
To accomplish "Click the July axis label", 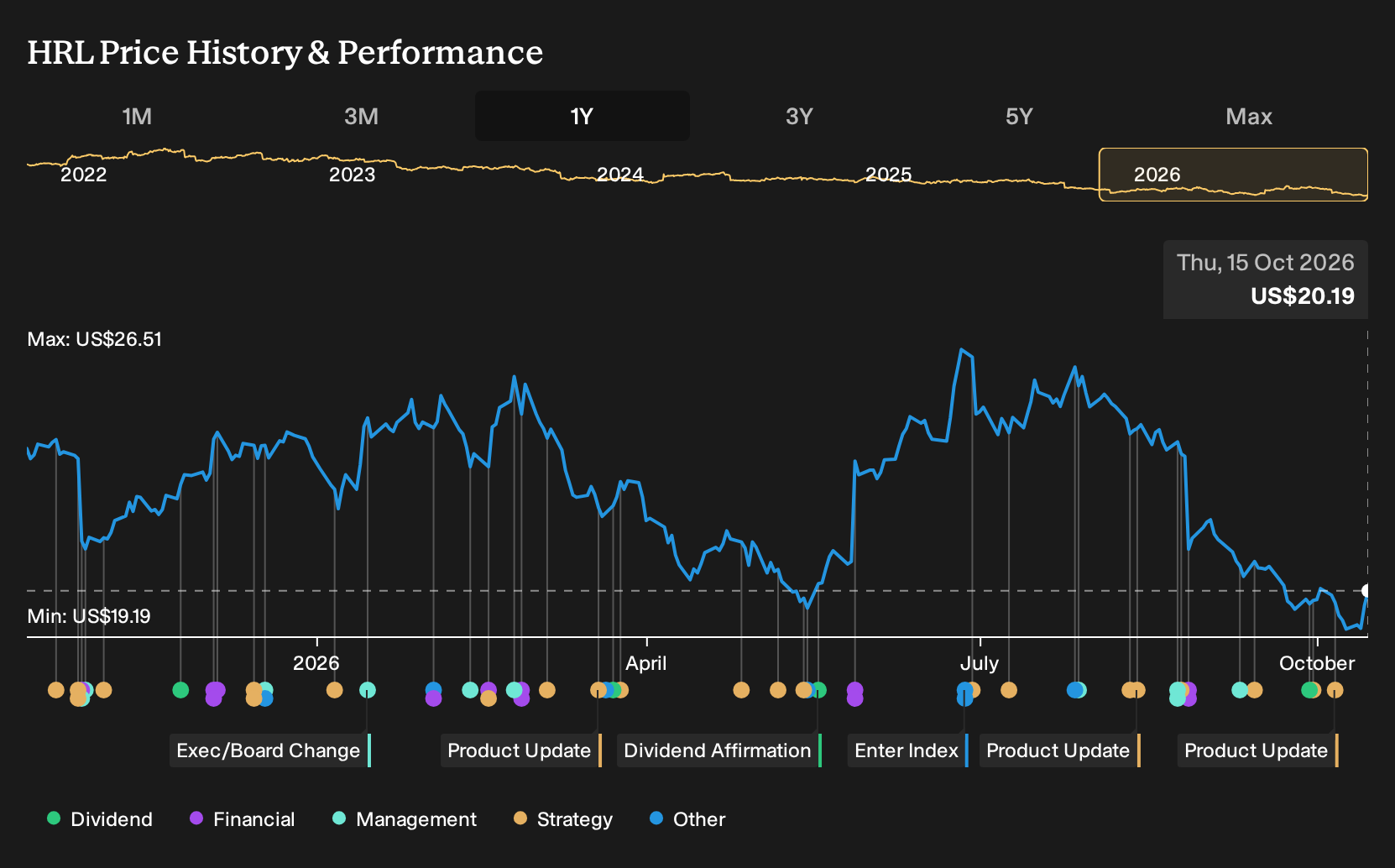I will pos(980,663).
